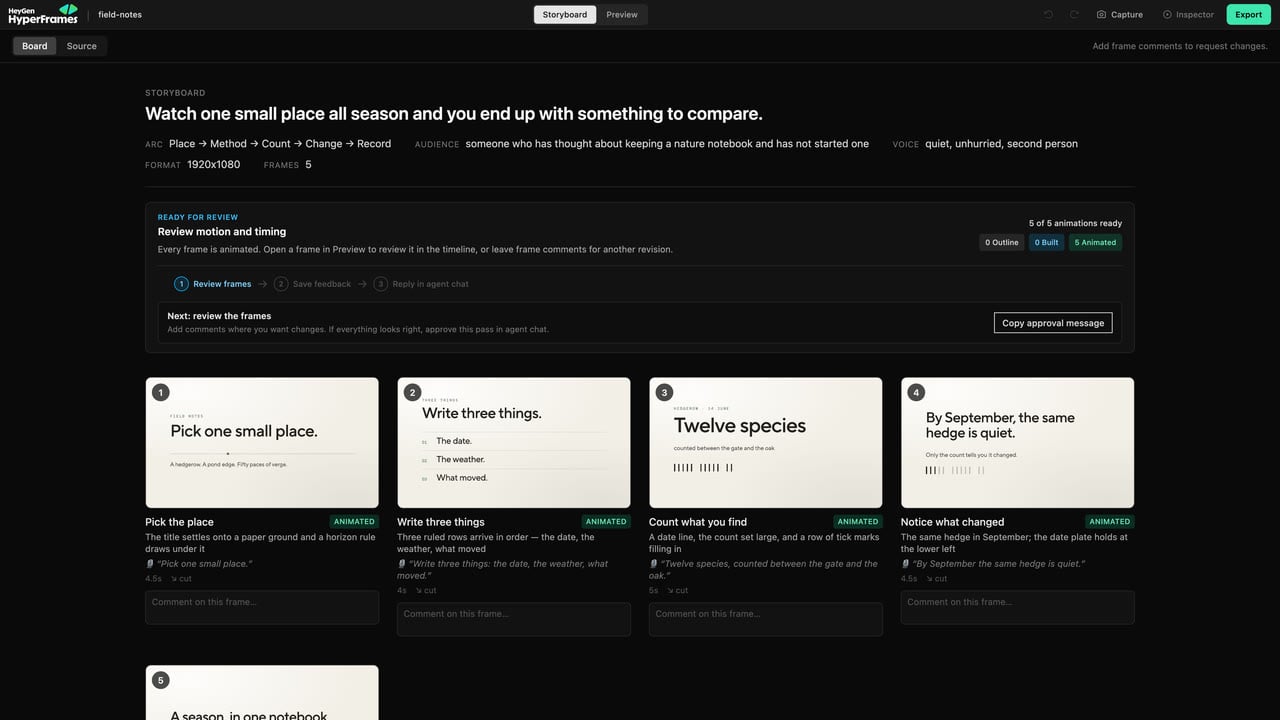Click the voice value quiet, unhurried, second person

pos(1001,144)
